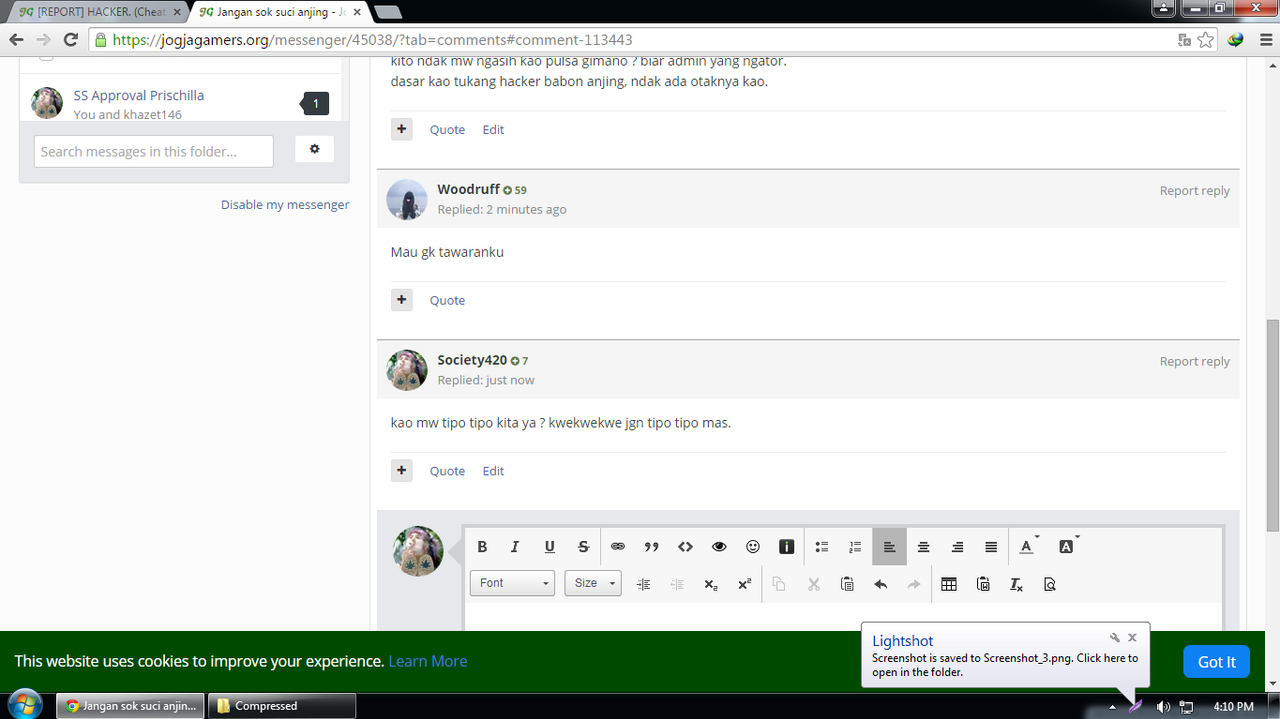
Task: Click the Paste from Word icon
Action: [983, 584]
